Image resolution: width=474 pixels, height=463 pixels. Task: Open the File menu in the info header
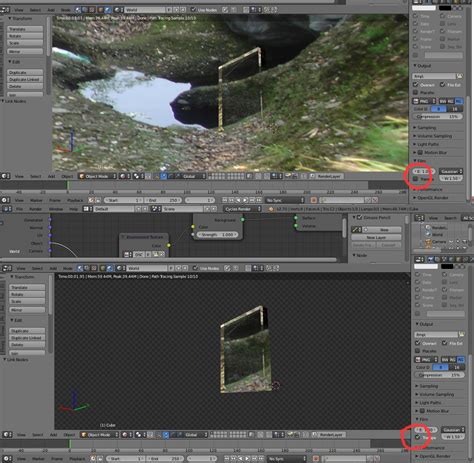click(20, 209)
